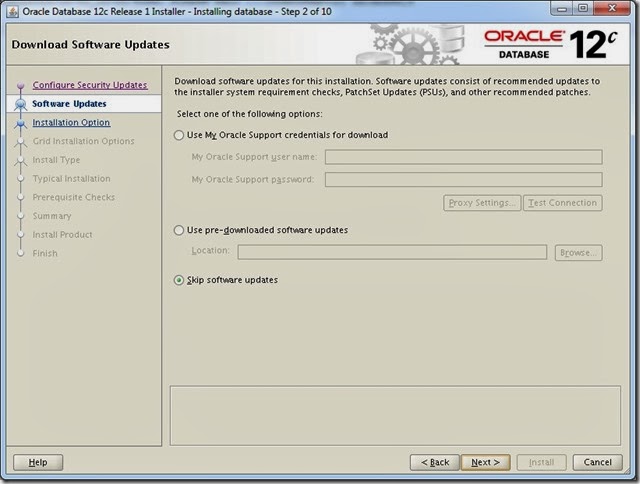
Task: Select Use pre-downloaded software updates radio
Action: [x=179, y=230]
